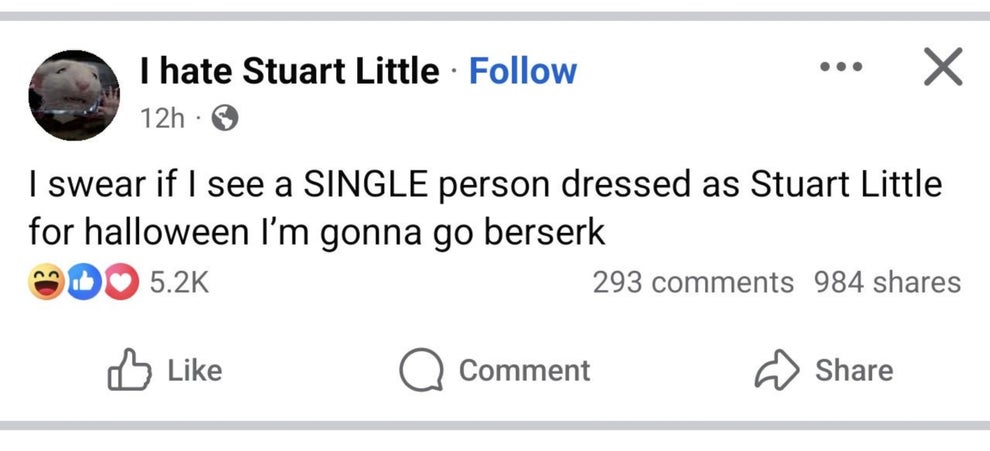Open the 12h post timestamp

coord(162,119)
